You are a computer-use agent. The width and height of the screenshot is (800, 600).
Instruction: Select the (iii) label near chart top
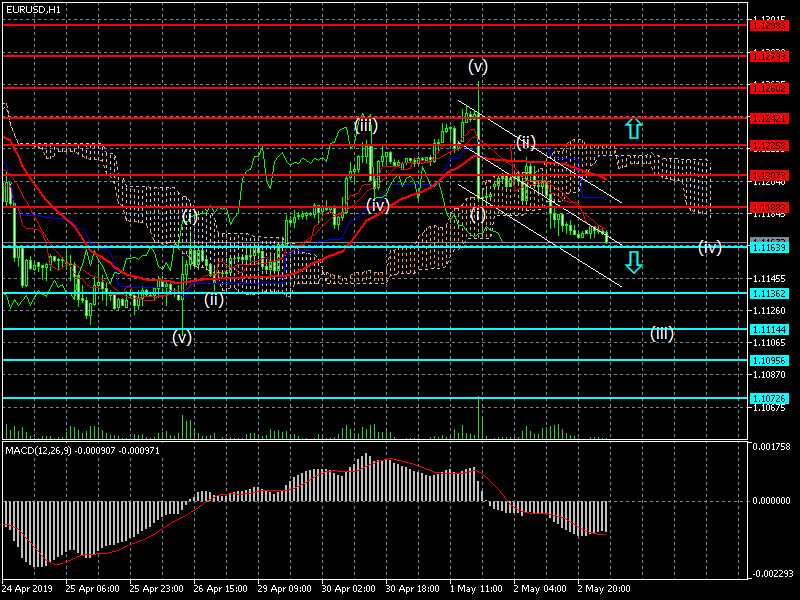point(365,125)
